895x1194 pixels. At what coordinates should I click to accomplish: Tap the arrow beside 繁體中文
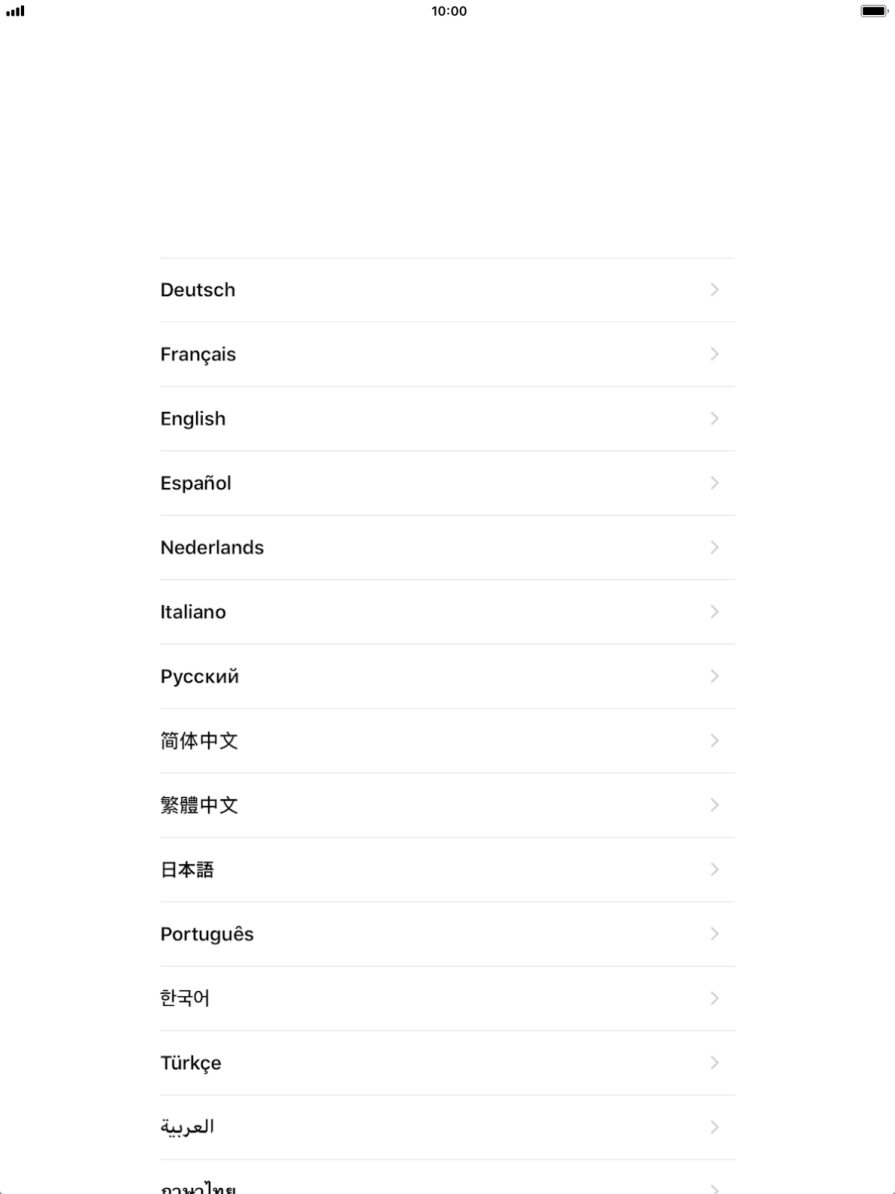tap(714, 805)
